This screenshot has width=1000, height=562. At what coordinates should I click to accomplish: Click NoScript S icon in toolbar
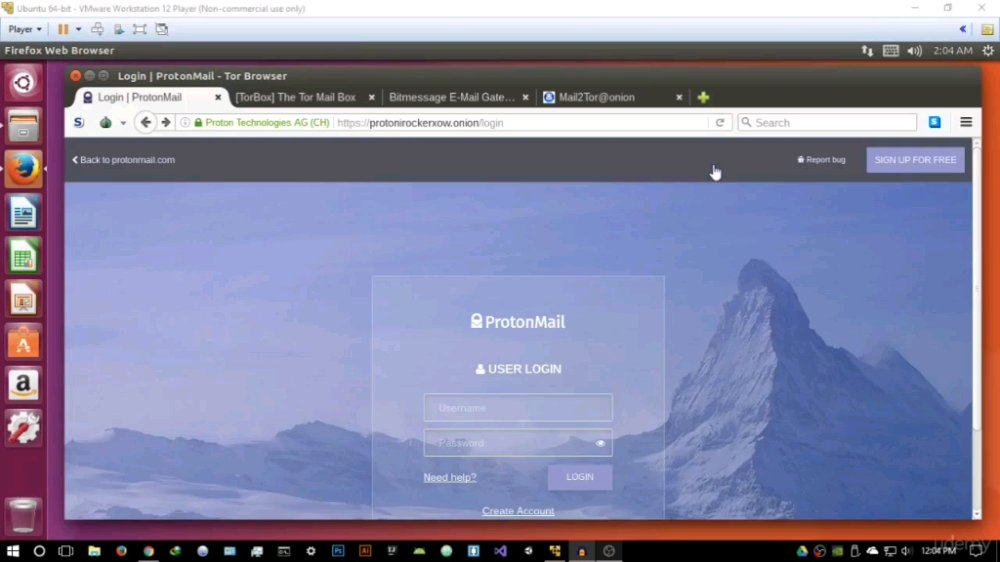pyautogui.click(x=78, y=122)
